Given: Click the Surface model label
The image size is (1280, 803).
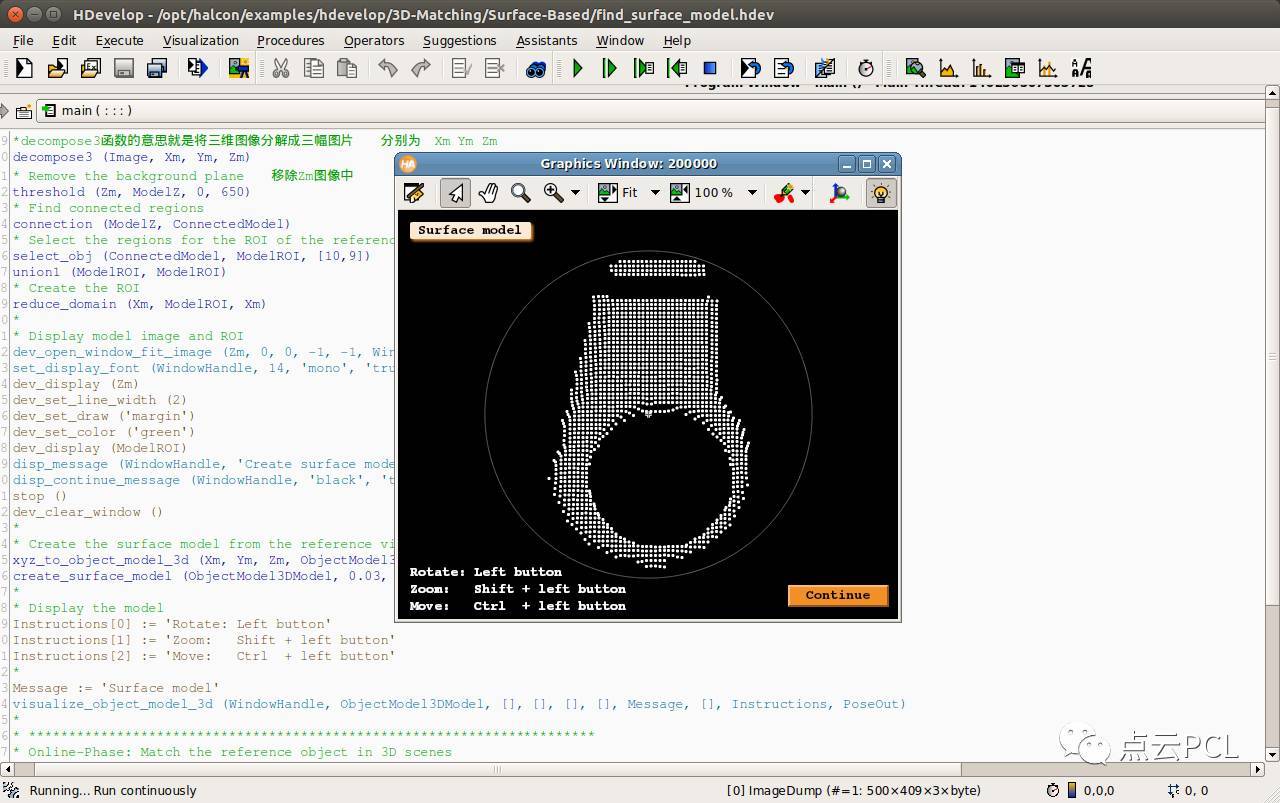Looking at the screenshot, I should 470,230.
